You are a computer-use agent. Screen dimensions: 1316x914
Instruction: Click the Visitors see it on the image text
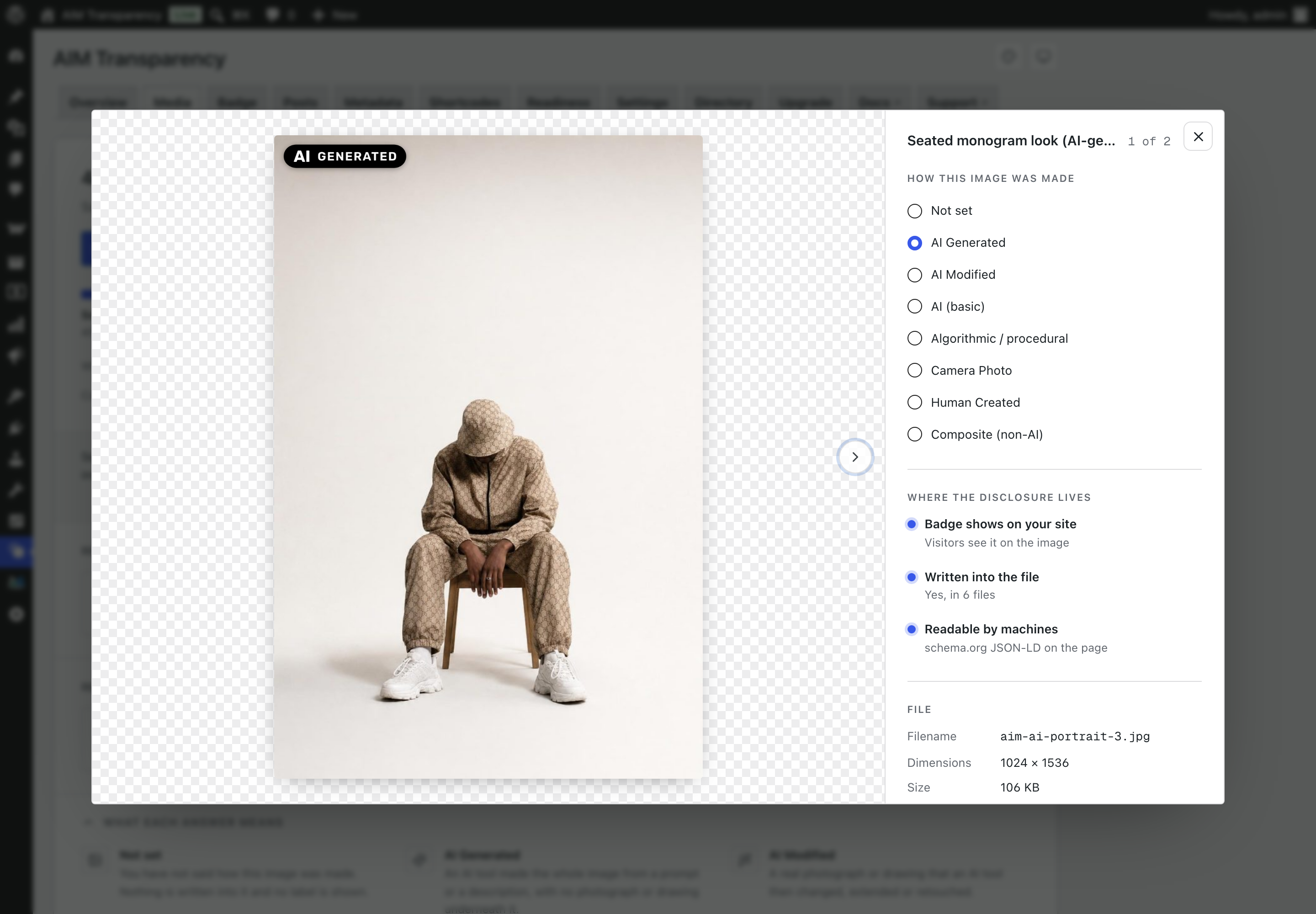point(997,543)
